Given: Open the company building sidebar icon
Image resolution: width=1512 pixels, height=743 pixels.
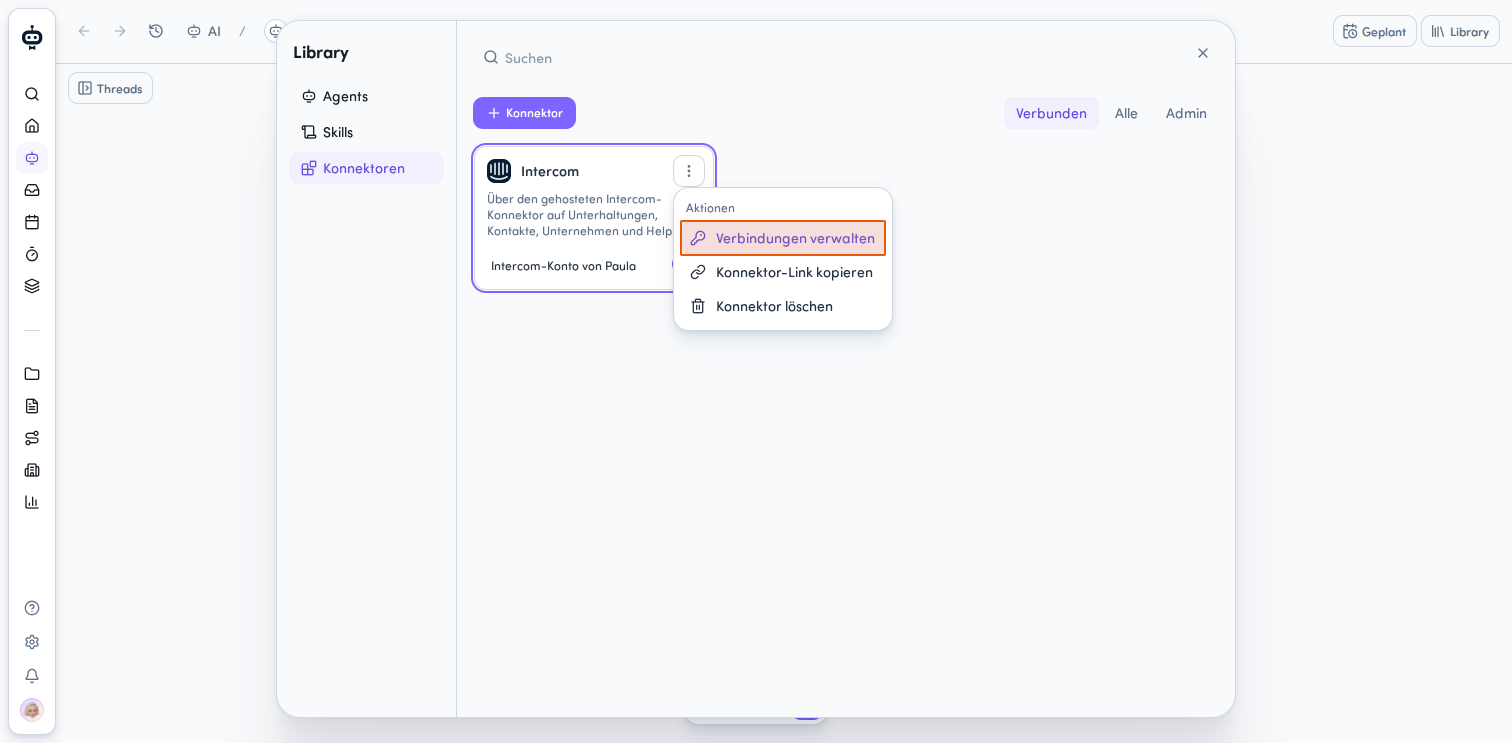Looking at the screenshot, I should tap(32, 470).
